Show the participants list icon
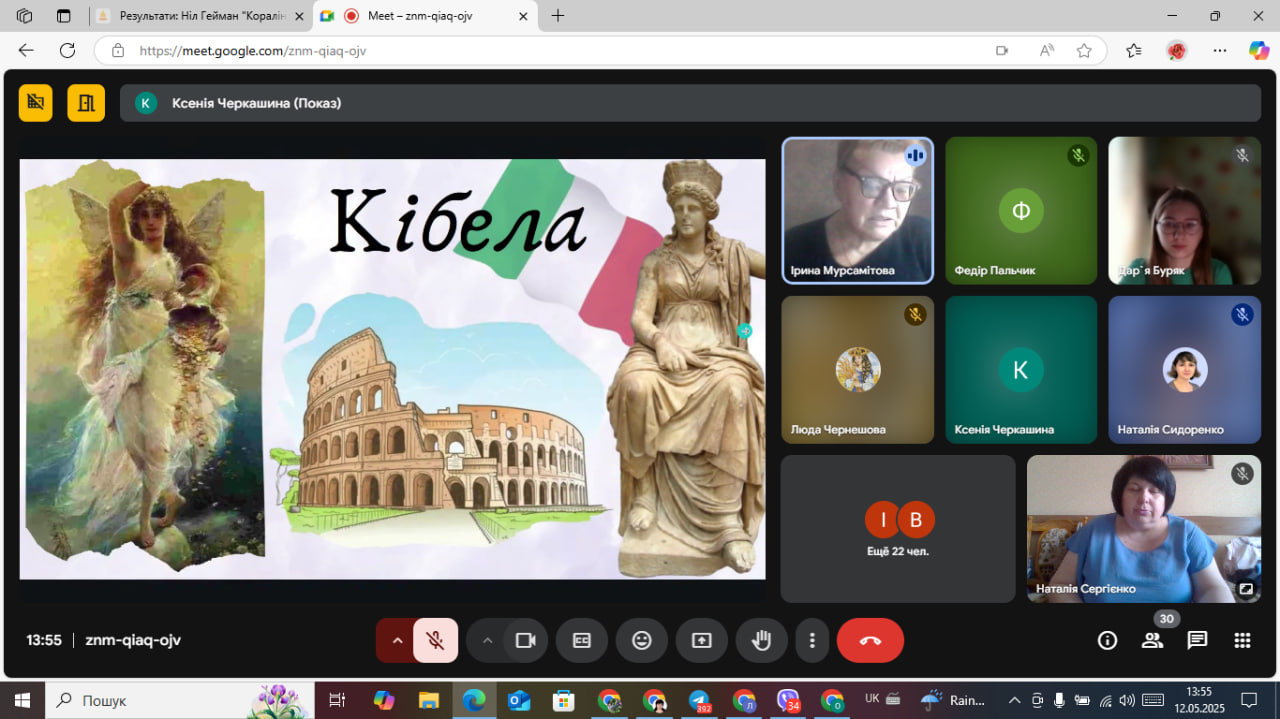The image size is (1280, 719). coord(1153,640)
